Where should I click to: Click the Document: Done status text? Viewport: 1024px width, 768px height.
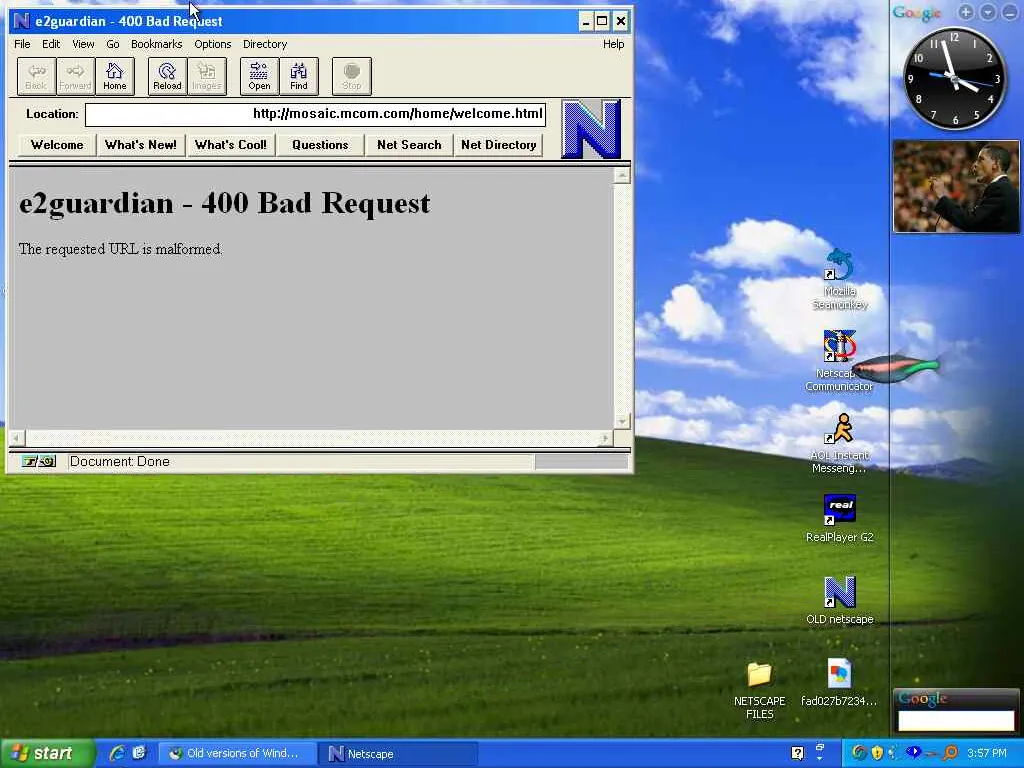pyautogui.click(x=120, y=462)
